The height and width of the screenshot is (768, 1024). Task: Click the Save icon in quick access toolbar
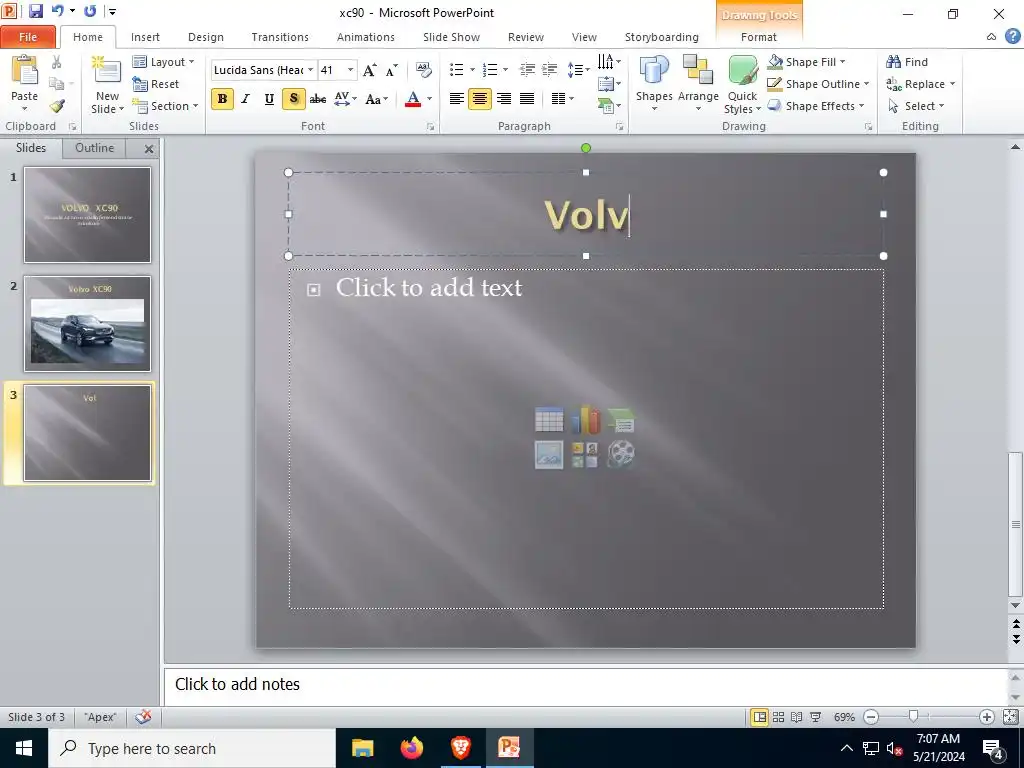pos(36,11)
